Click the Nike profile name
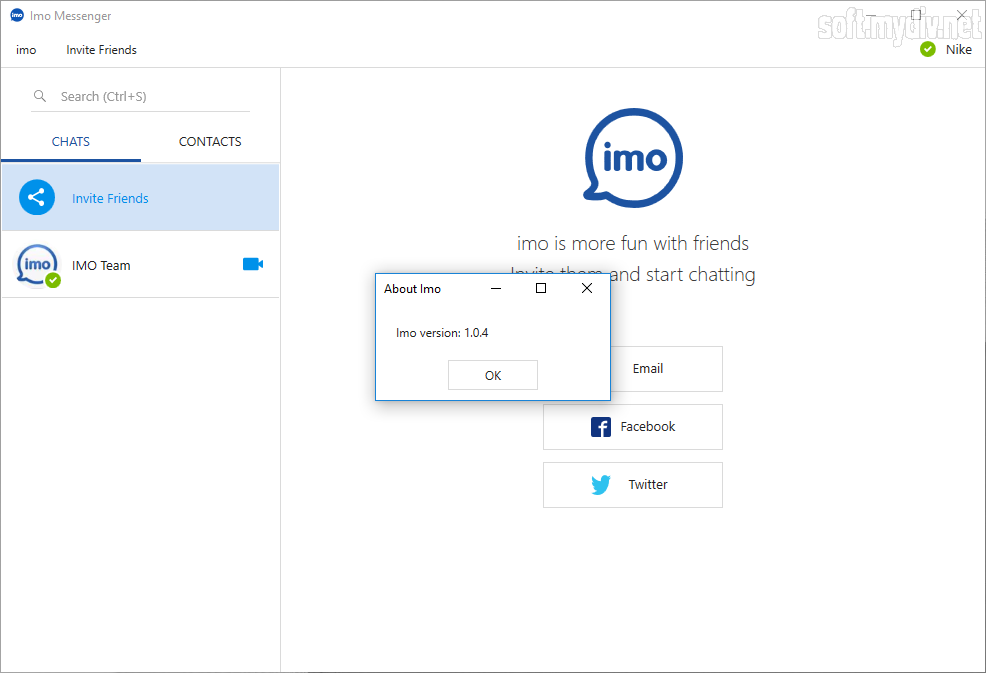Image resolution: width=986 pixels, height=673 pixels. click(959, 50)
